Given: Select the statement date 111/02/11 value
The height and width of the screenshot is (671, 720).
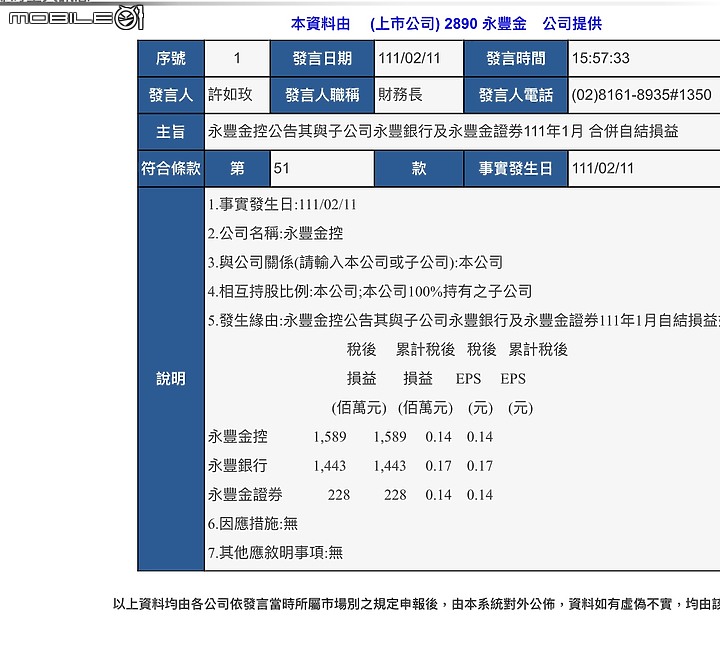Looking at the screenshot, I should coord(409,58).
